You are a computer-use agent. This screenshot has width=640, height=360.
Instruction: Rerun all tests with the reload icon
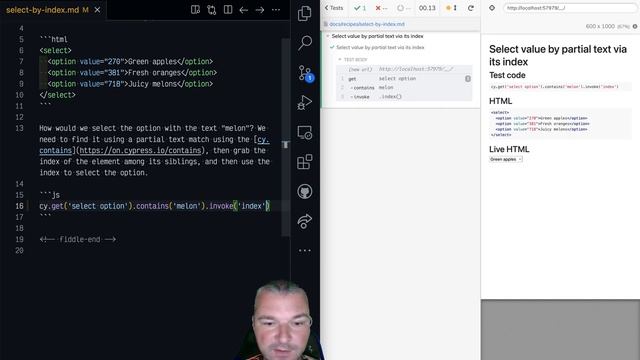tap(471, 8)
